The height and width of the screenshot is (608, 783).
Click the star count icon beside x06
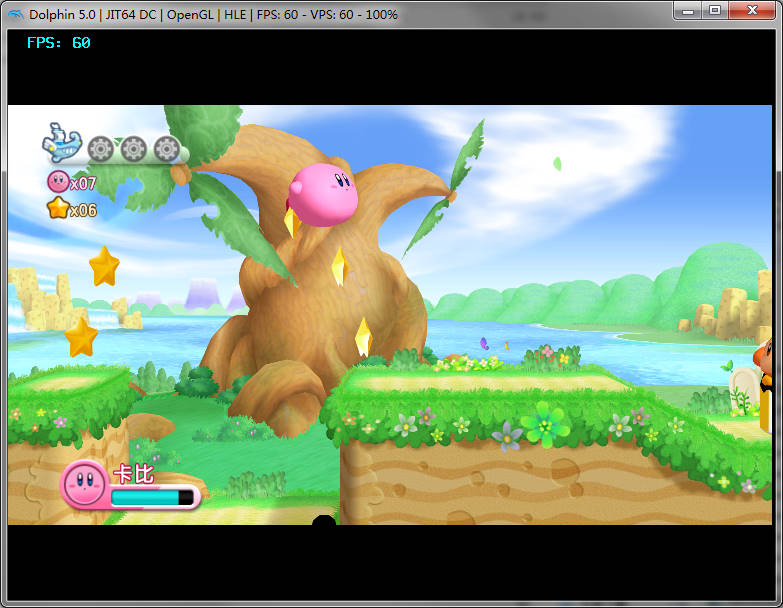click(58, 208)
